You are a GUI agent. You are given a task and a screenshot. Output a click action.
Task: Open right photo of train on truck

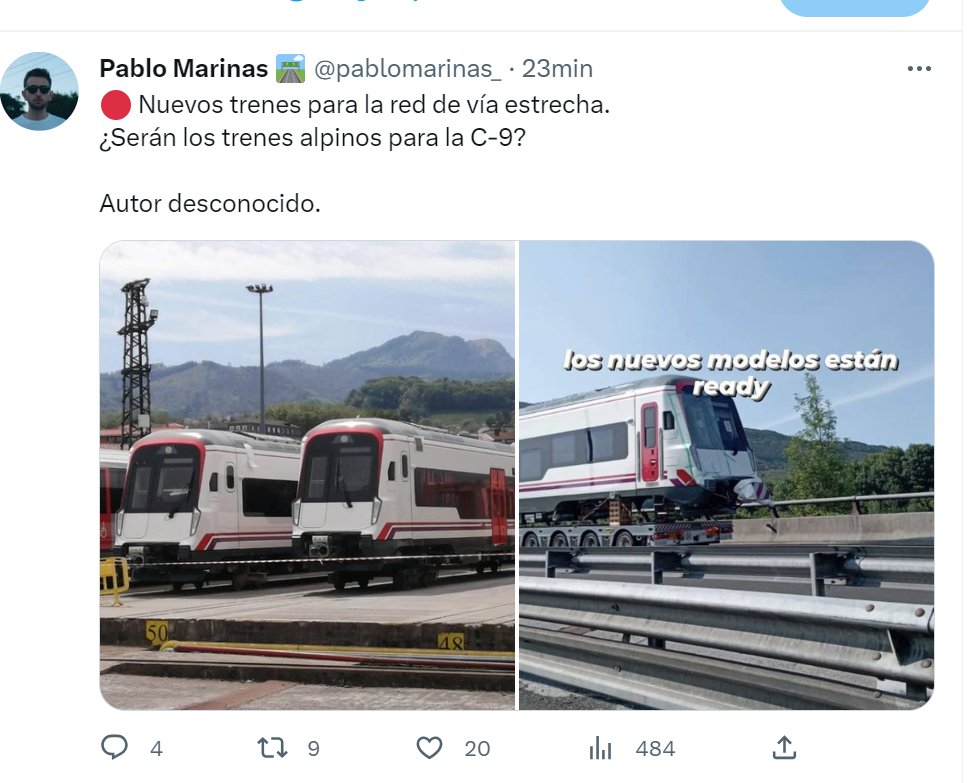tap(727, 475)
